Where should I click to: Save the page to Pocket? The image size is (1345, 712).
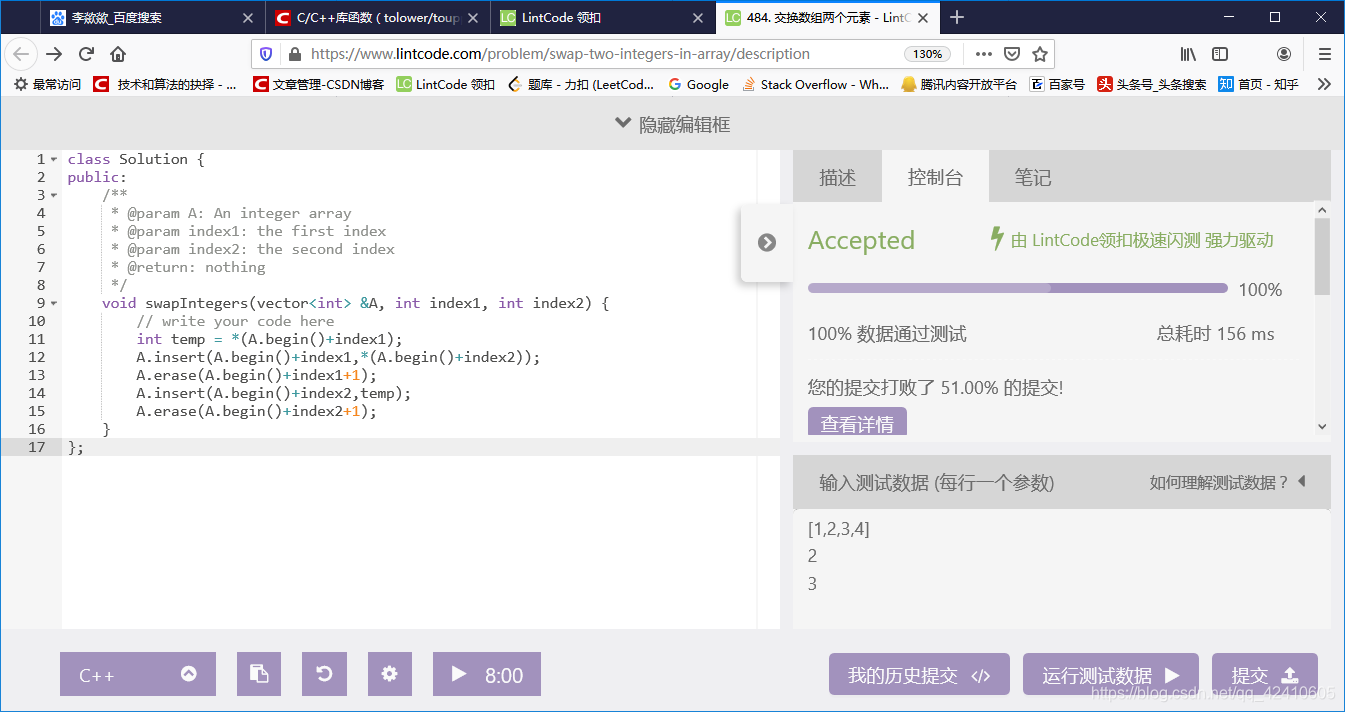click(1012, 55)
